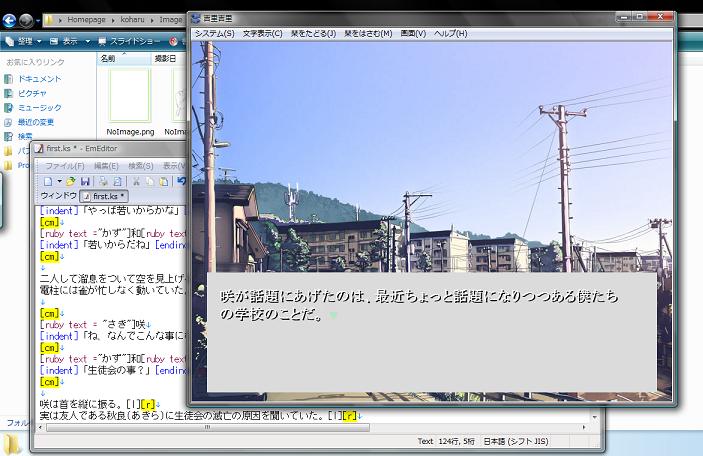Image resolution: width=703 pixels, height=456 pixels.
Task: Click '124行, 5桁' position in status bar
Action: pyautogui.click(x=456, y=441)
